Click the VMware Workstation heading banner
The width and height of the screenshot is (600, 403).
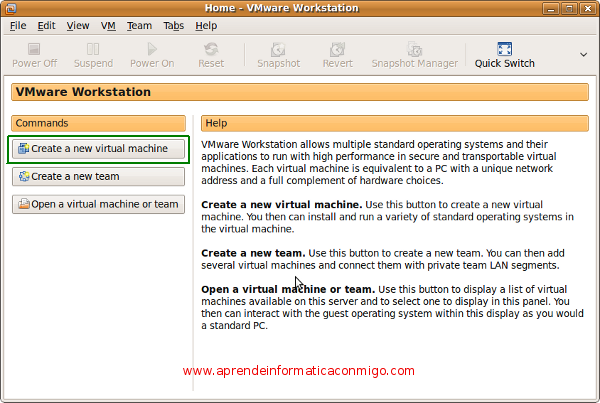pyautogui.click(x=300, y=92)
